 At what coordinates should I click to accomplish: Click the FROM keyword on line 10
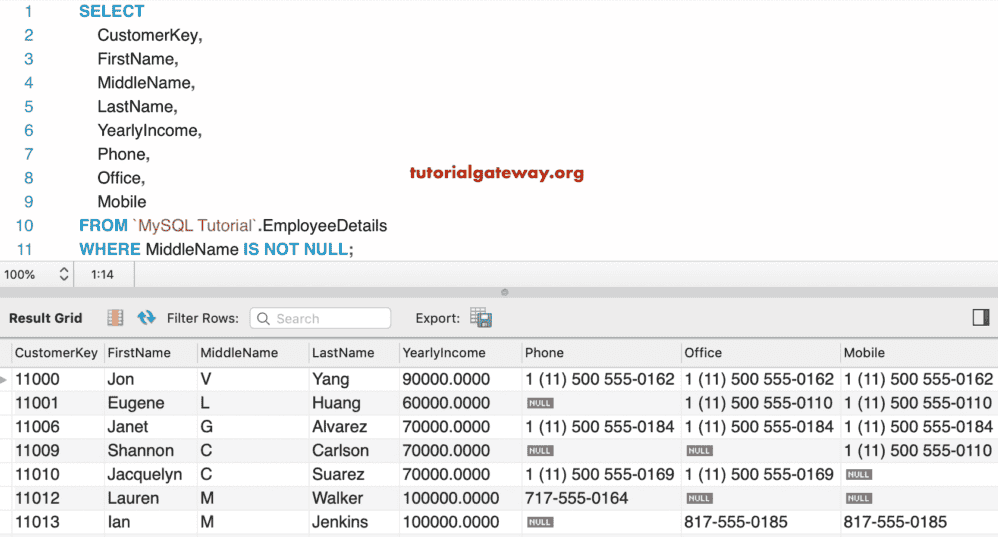tap(103, 226)
